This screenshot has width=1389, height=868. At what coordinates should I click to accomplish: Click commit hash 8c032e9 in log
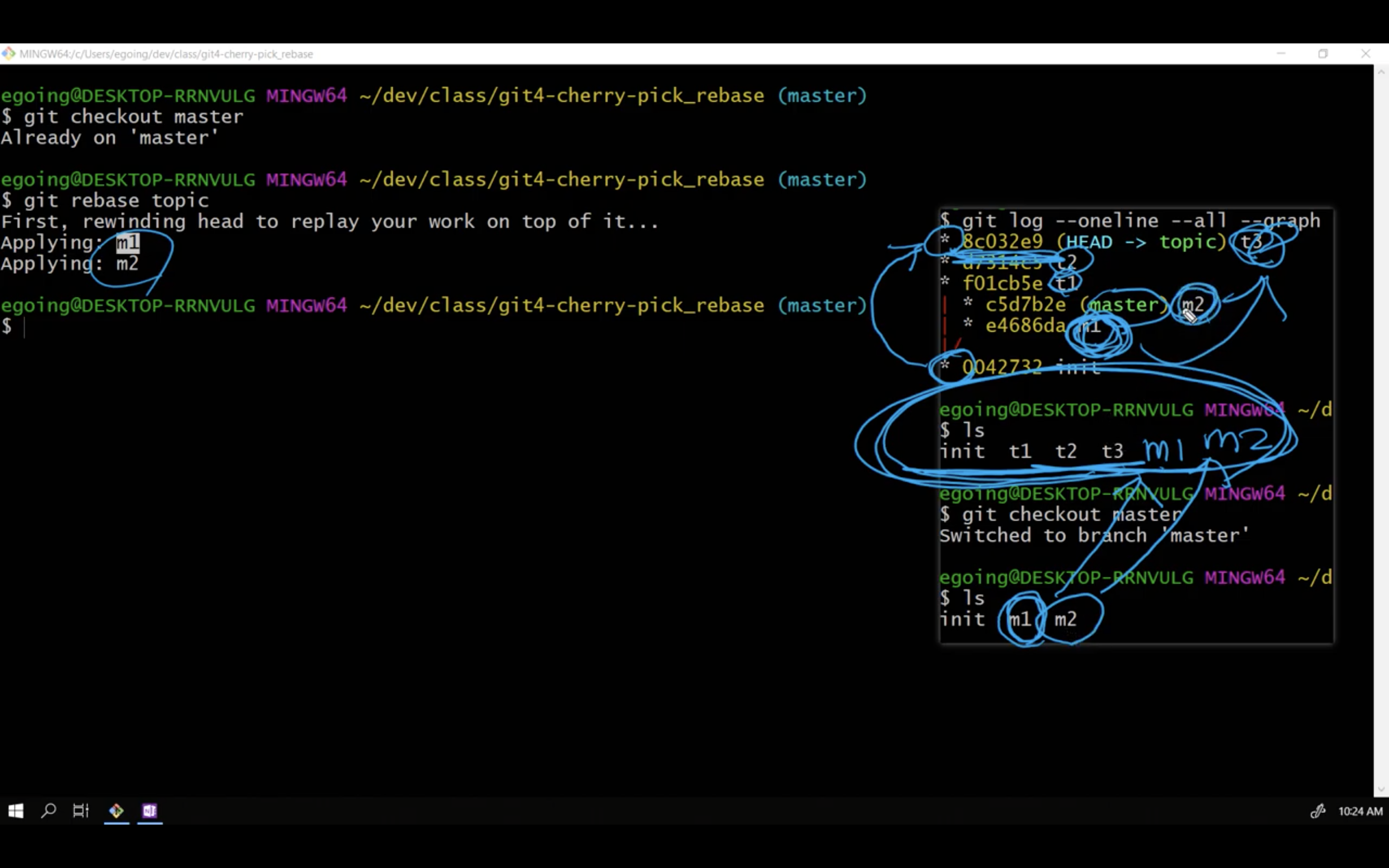[1002, 242]
